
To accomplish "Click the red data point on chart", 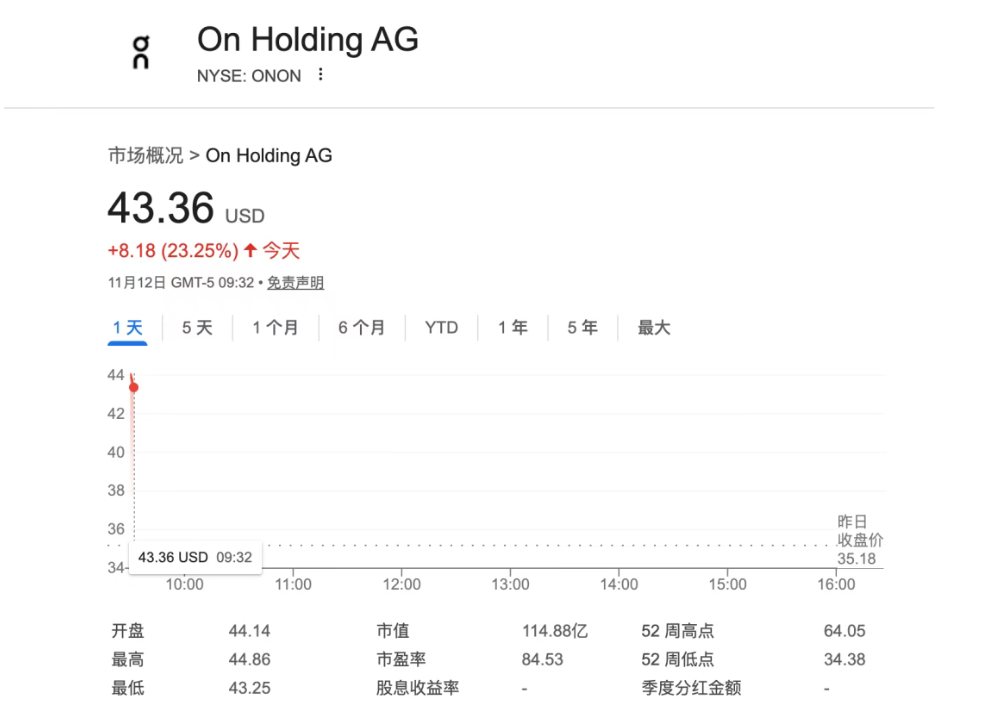I will pos(134,388).
